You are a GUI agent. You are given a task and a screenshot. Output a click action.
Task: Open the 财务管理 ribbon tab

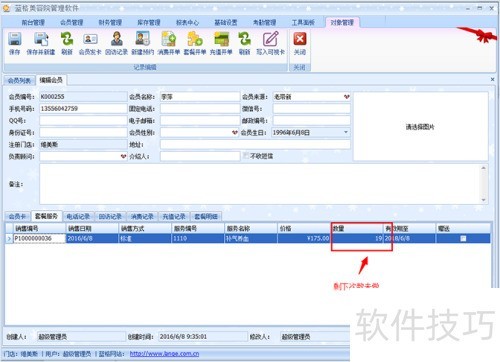pyautogui.click(x=110, y=22)
